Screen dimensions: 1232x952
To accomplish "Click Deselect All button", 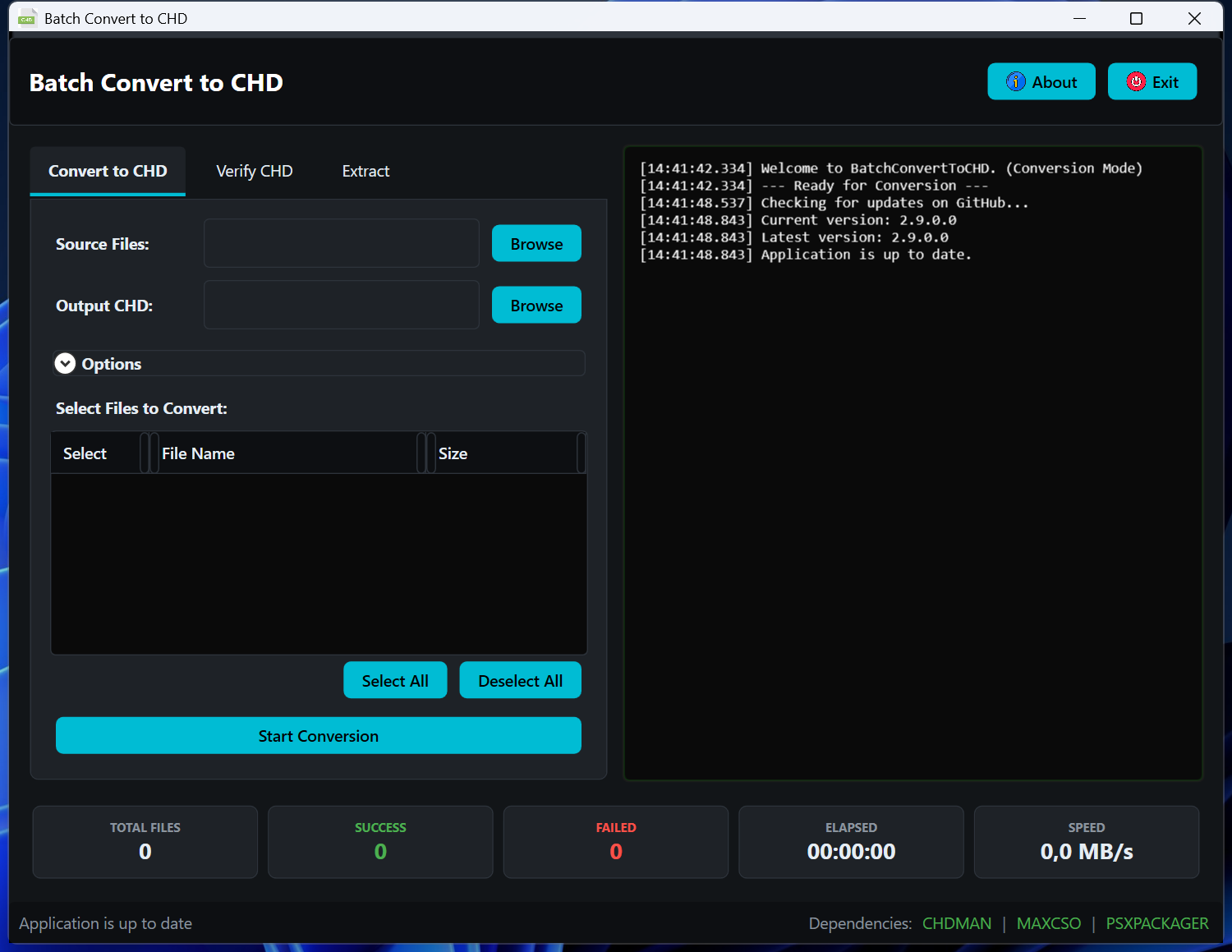I will point(520,680).
